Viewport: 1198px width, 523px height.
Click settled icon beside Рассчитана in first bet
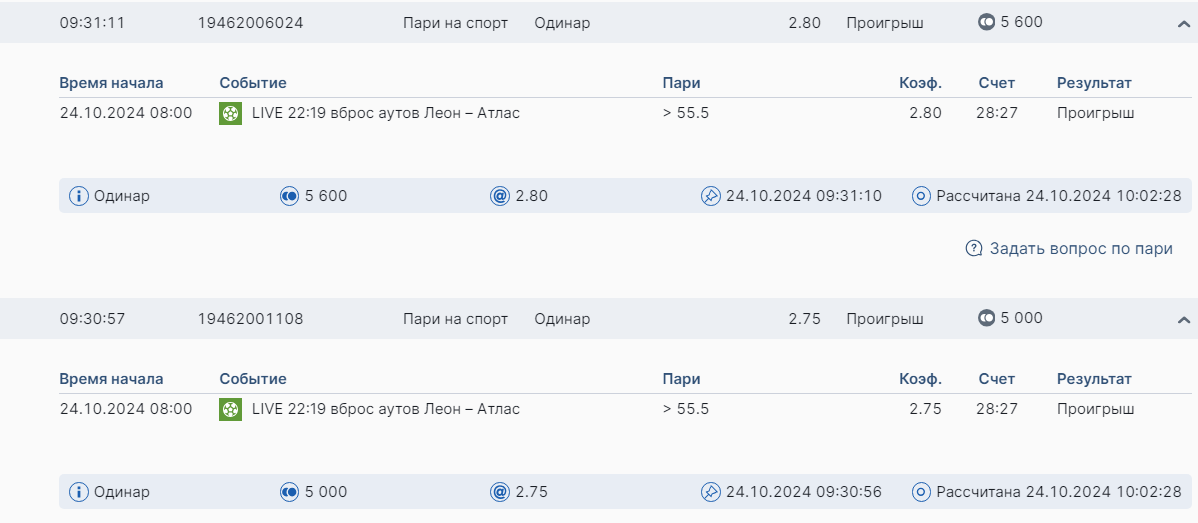[922, 196]
